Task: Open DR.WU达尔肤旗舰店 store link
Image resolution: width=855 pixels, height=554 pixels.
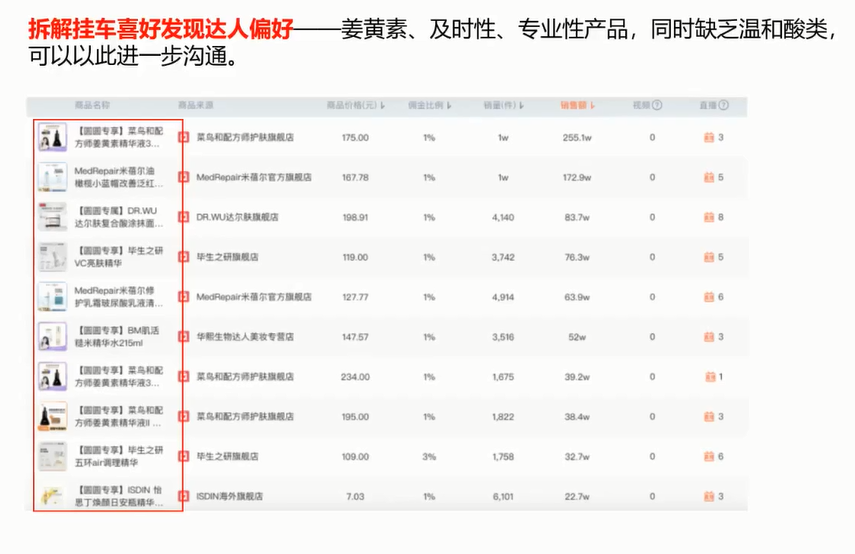Action: click(x=237, y=217)
